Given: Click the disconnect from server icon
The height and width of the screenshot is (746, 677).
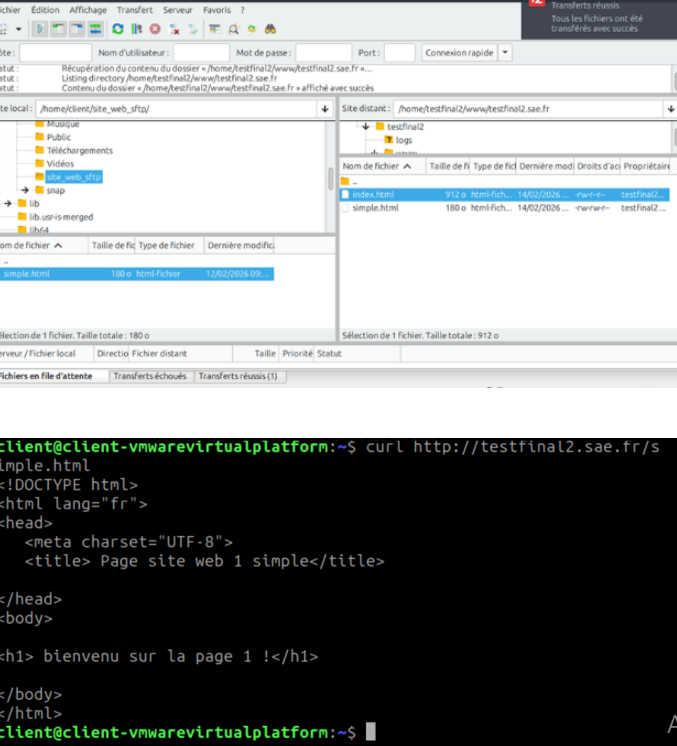Looking at the screenshot, I should (x=174, y=30).
